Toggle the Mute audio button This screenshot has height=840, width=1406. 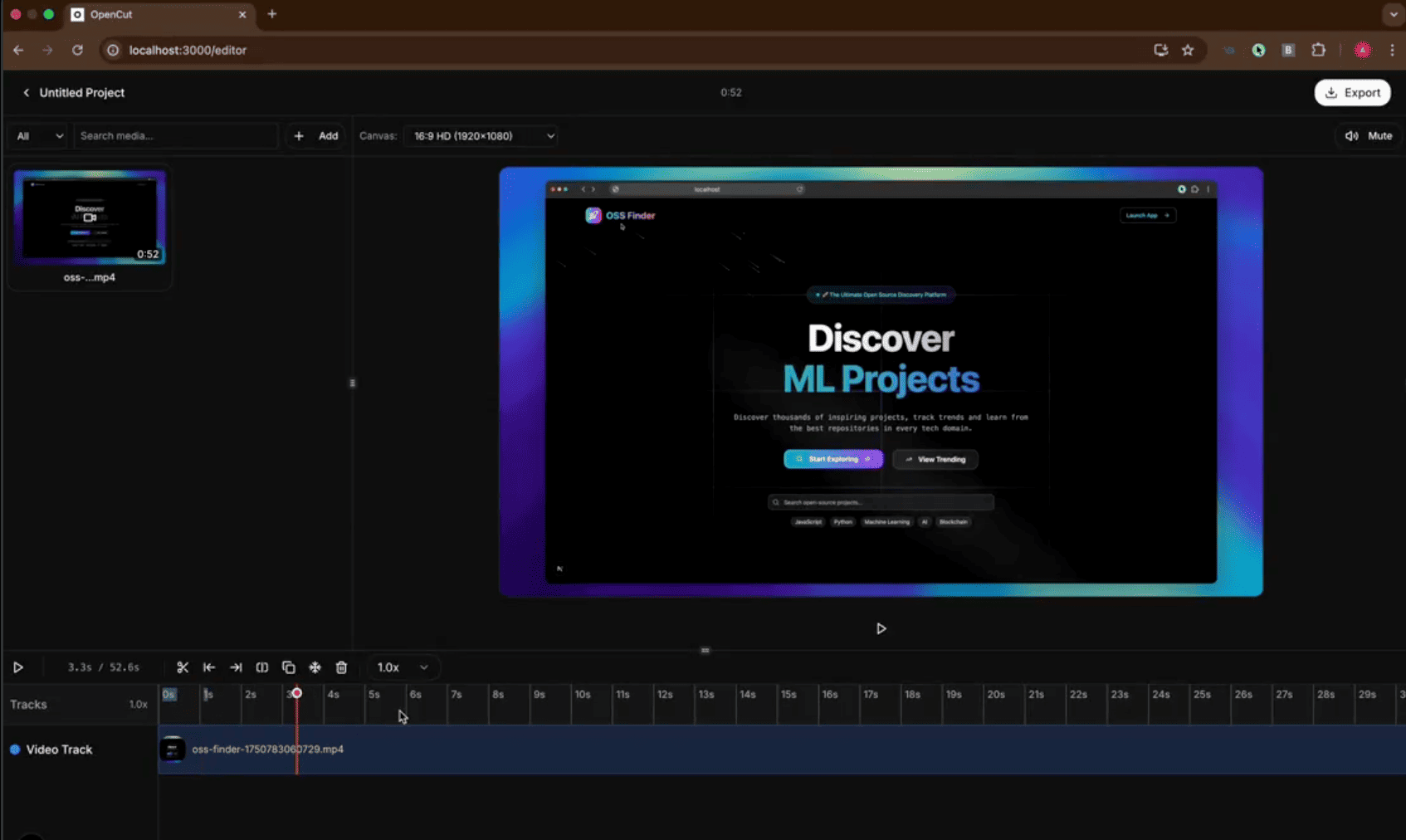click(x=1369, y=135)
